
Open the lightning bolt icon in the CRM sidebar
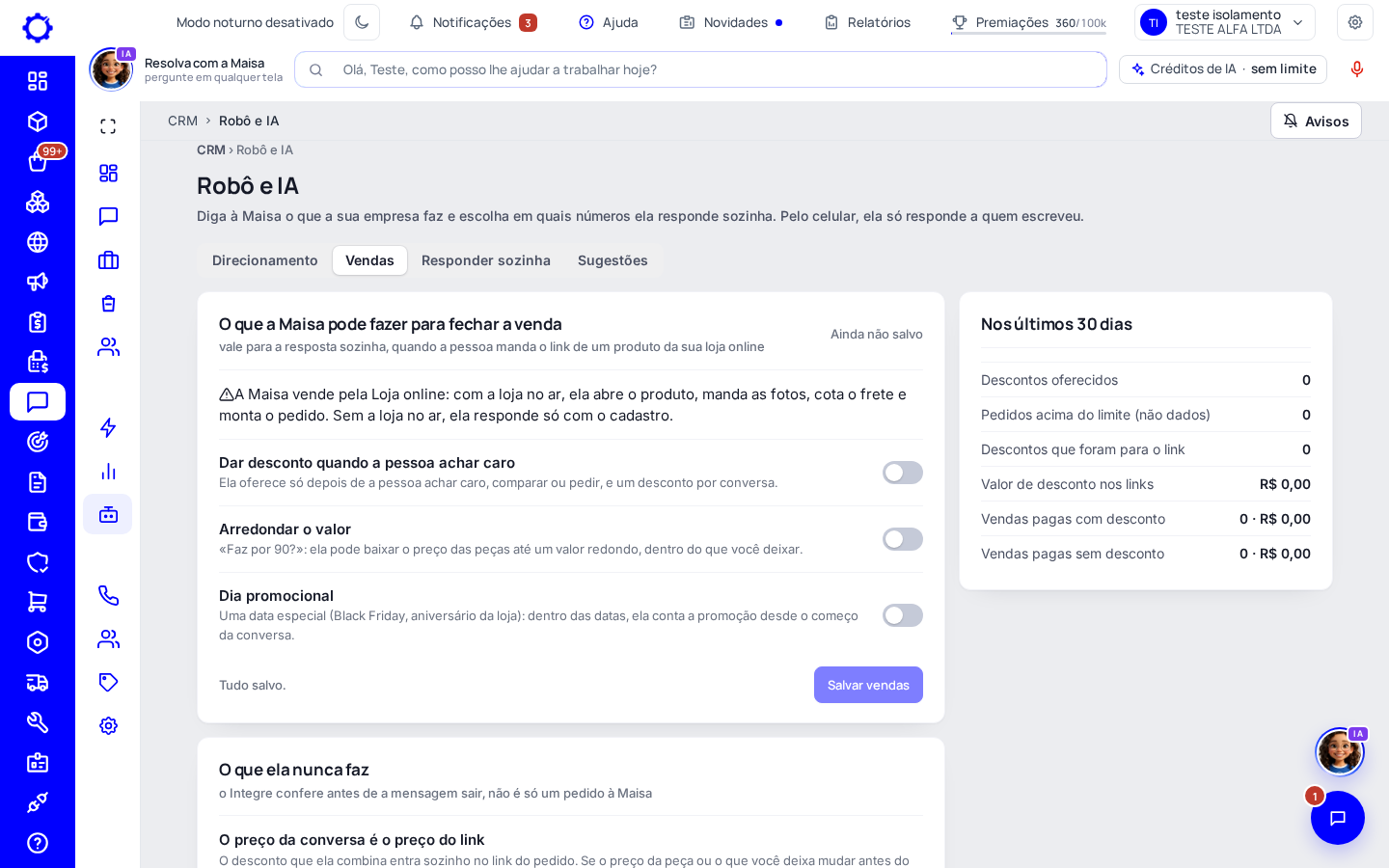click(x=108, y=427)
